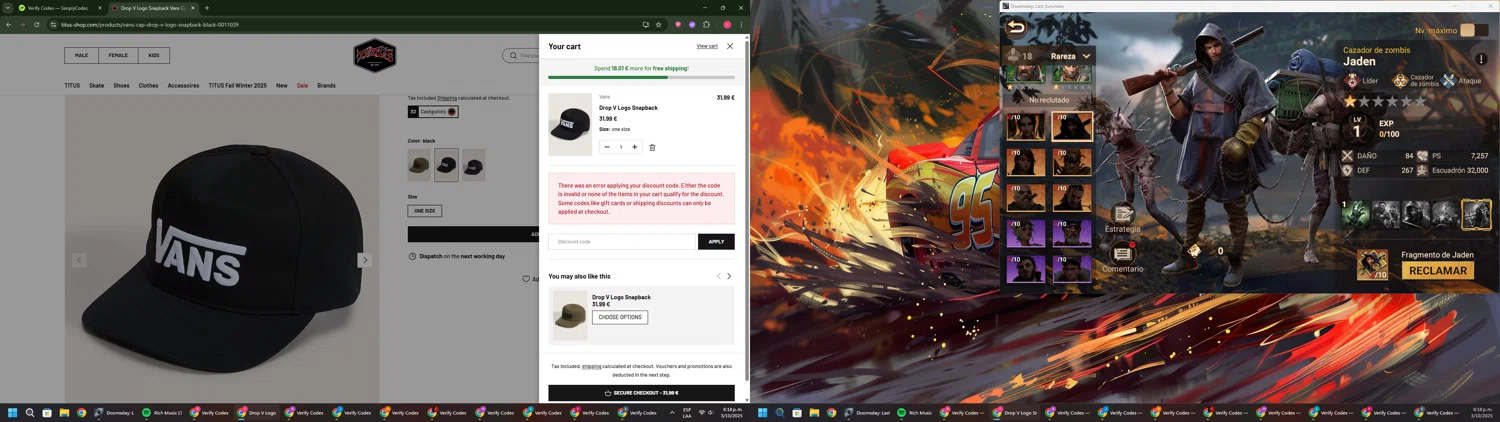This screenshot has width=1500, height=422.
Task: Open the tab search dropdown arrow
Action: [x=7, y=8]
